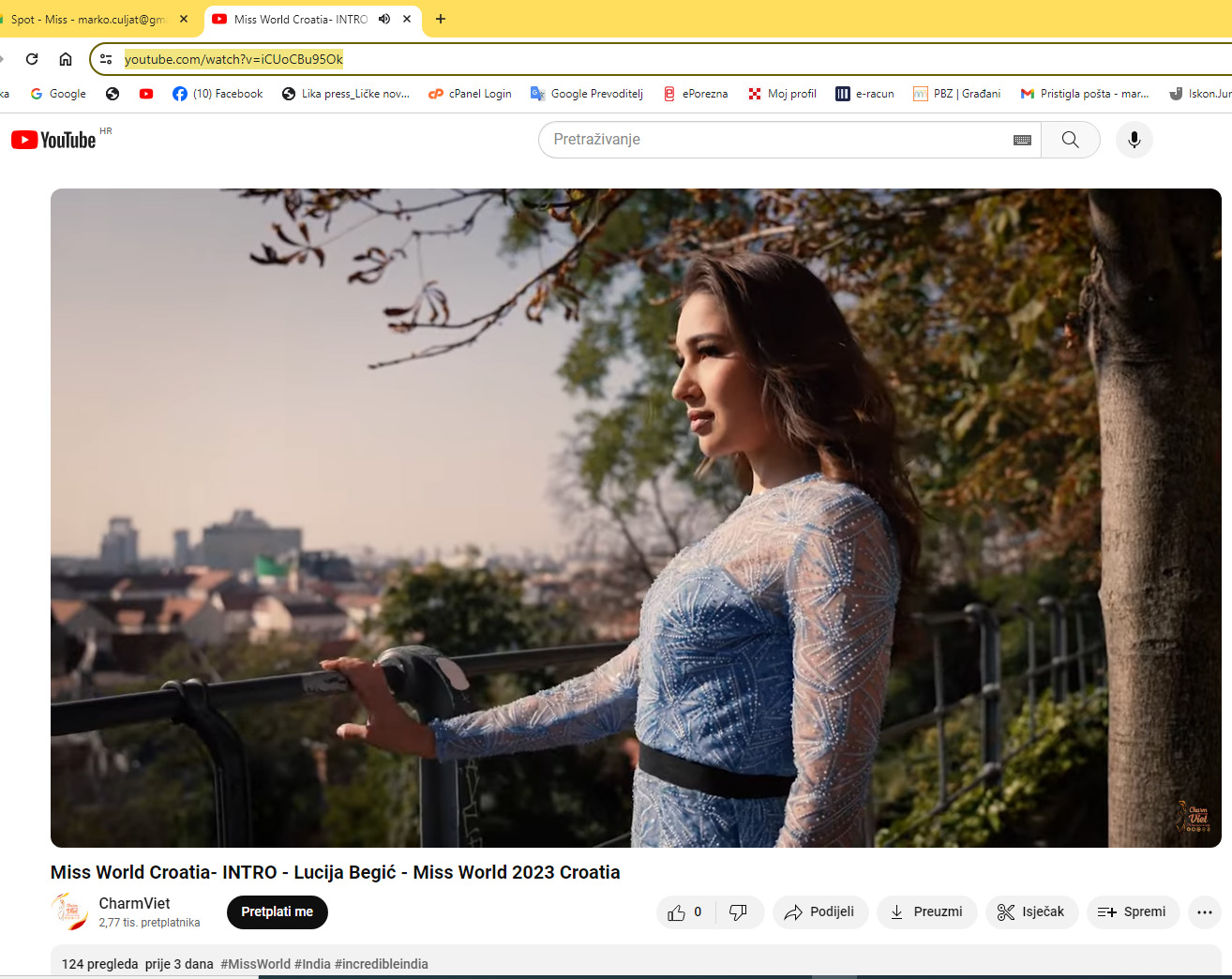The height and width of the screenshot is (979, 1232).
Task: Open the CharmViet channel link
Action: [x=134, y=903]
